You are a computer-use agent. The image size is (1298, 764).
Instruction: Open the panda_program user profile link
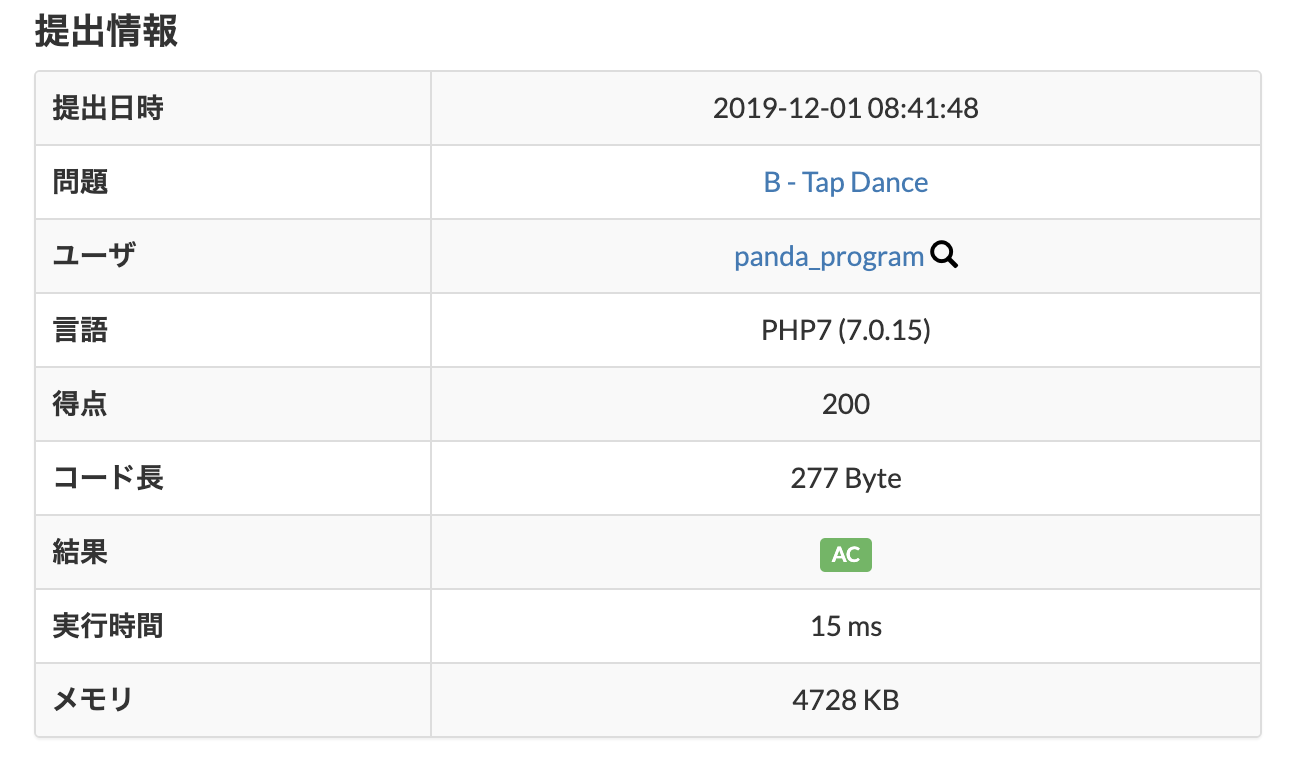(x=828, y=257)
